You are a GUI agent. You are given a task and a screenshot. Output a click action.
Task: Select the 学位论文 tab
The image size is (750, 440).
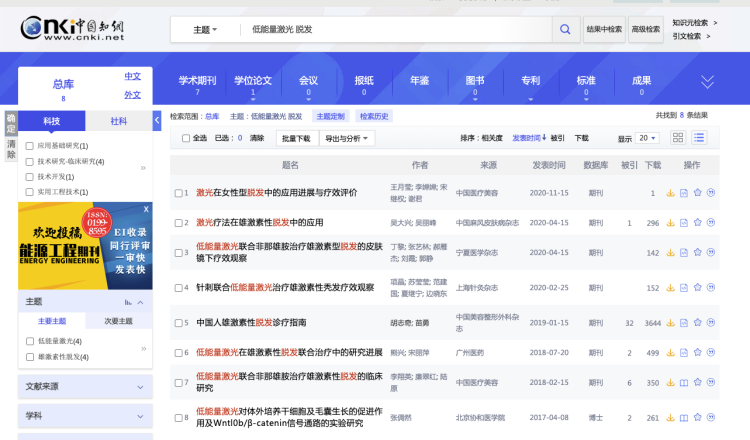tap(253, 84)
